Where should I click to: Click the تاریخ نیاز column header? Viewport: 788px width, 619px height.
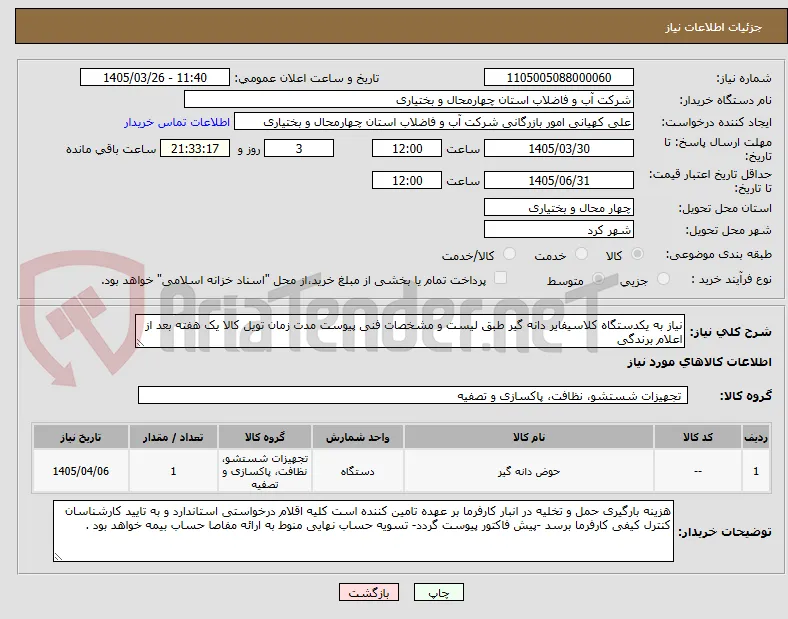coord(81,437)
